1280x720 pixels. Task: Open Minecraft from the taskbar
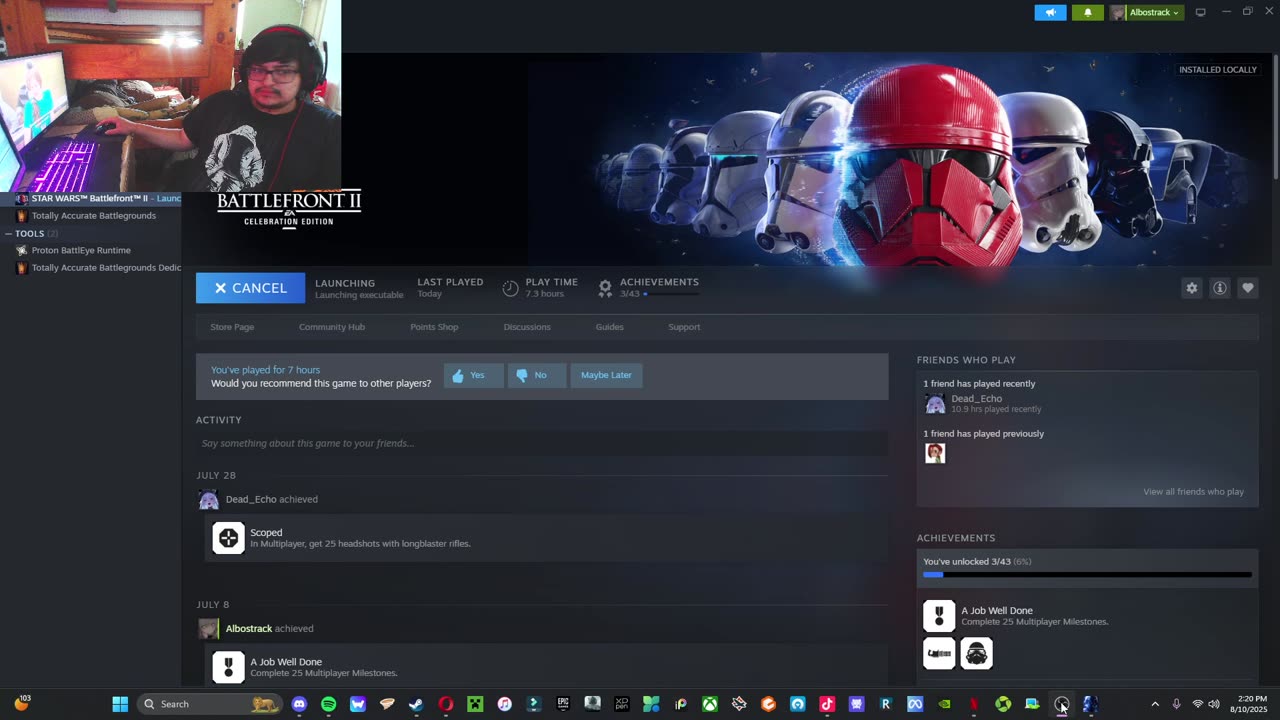click(475, 704)
